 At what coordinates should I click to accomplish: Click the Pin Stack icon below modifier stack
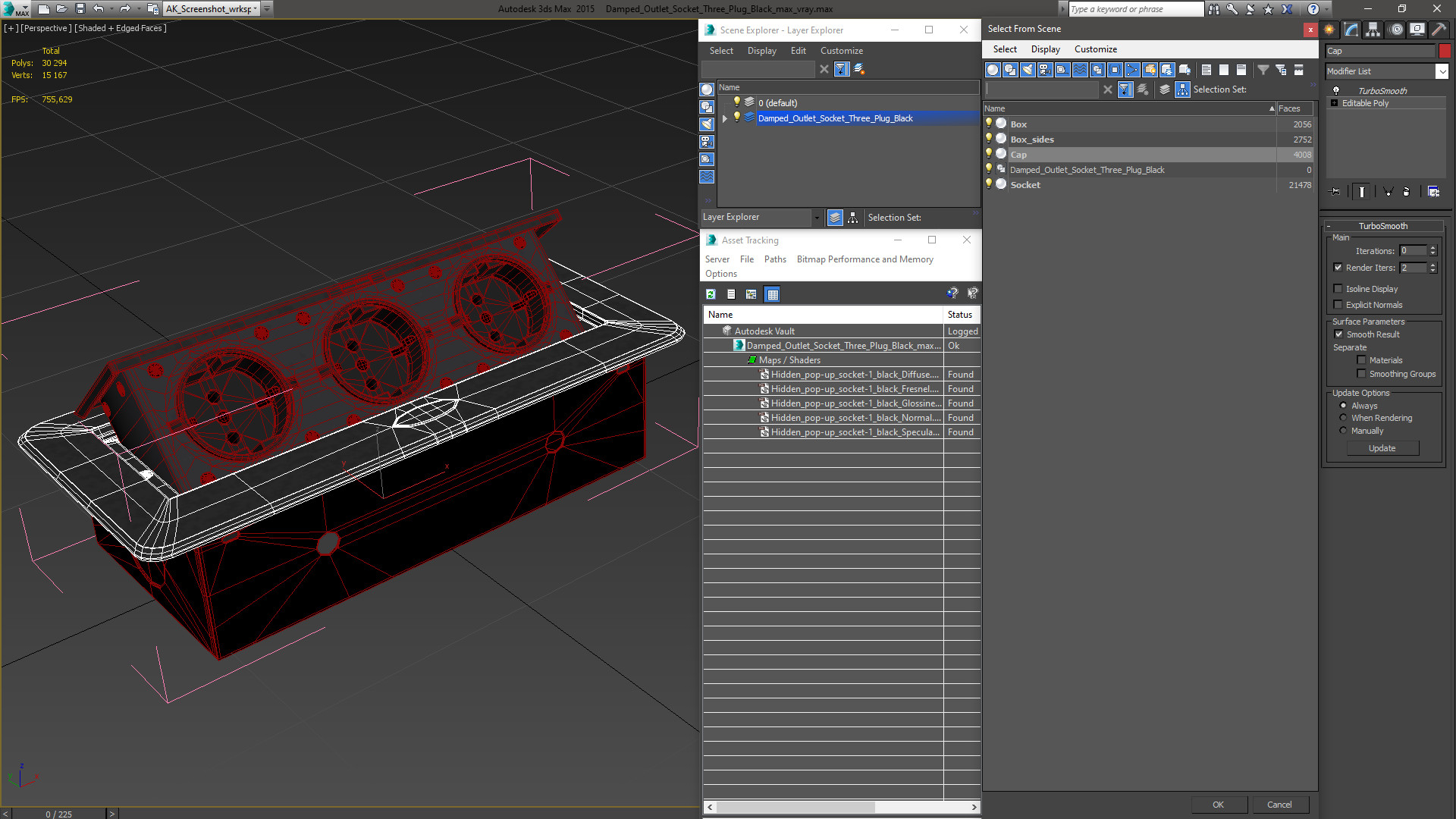(1335, 192)
